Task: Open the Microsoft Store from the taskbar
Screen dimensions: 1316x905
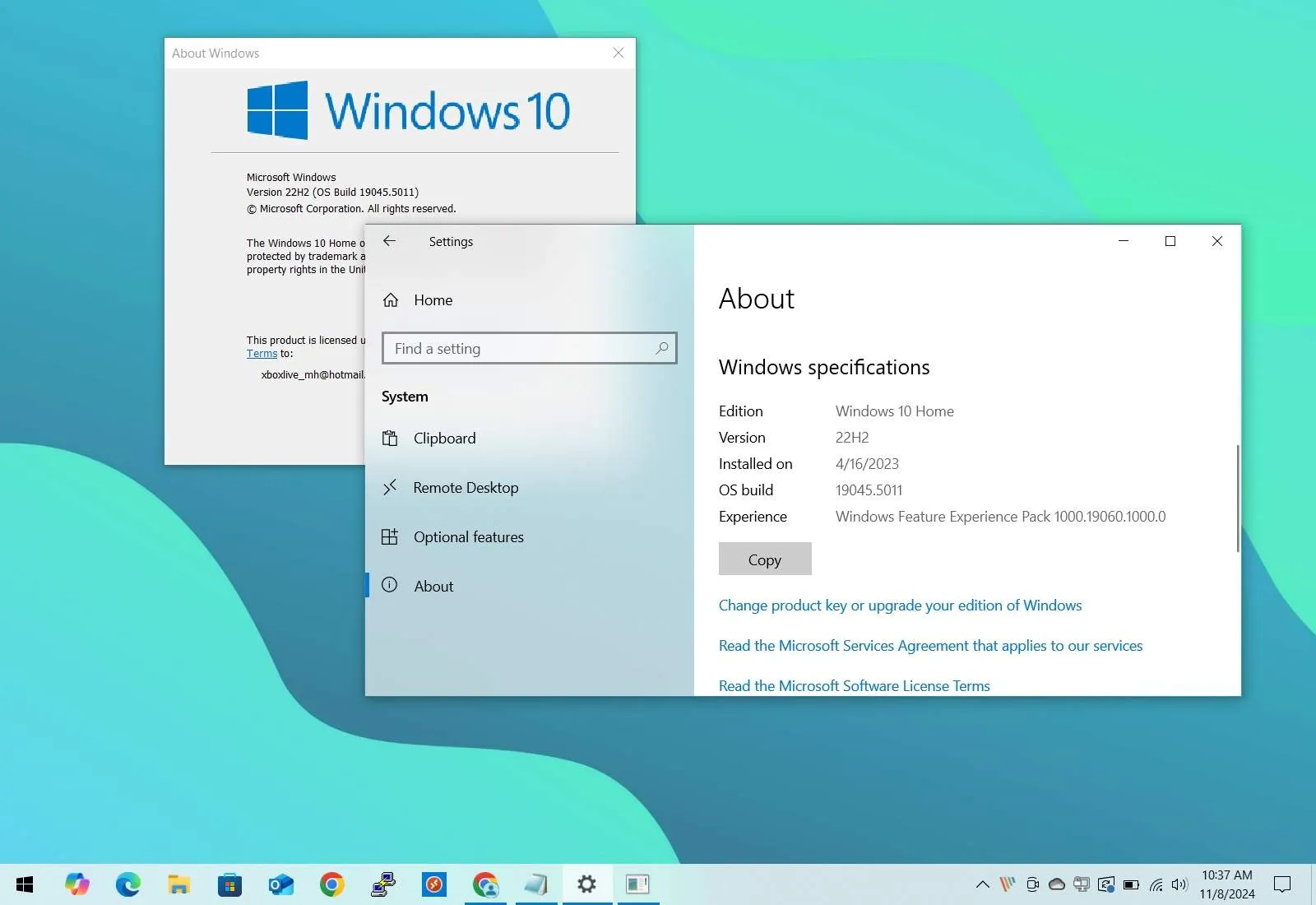Action: point(229,884)
